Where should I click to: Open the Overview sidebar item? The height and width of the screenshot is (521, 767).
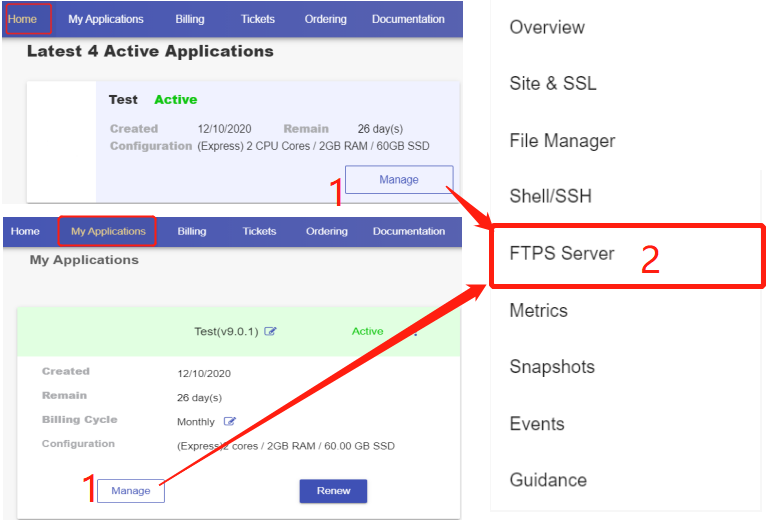[x=547, y=28]
